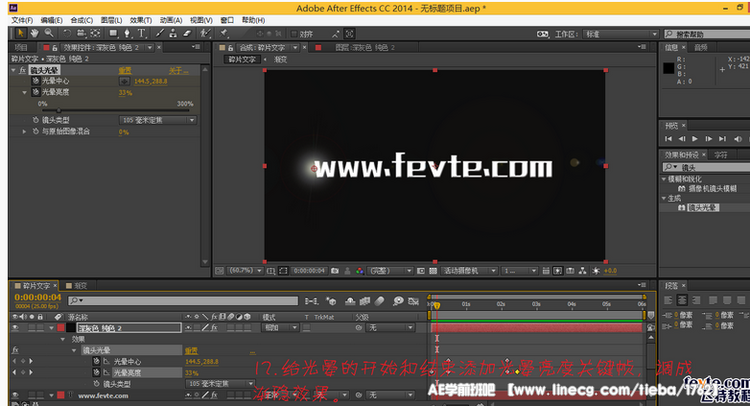
Task: Toggle stopwatch for 镜头类型 in effect controls
Action: (35, 120)
